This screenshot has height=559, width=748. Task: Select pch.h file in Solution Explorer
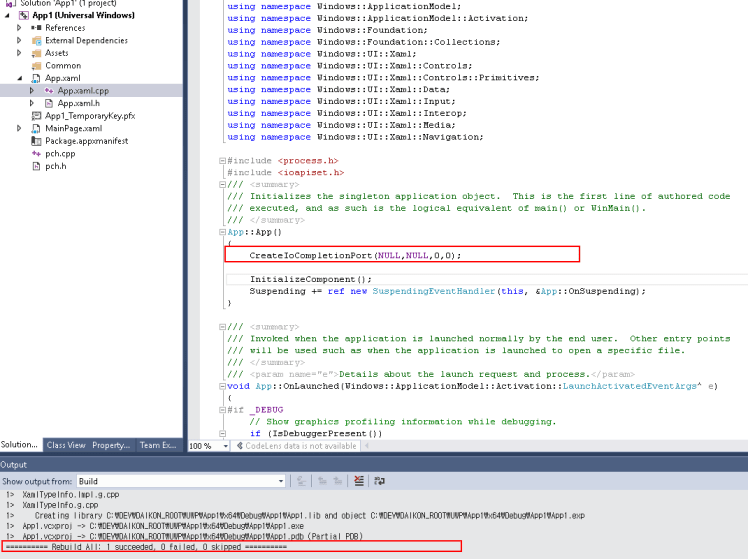[x=56, y=166]
